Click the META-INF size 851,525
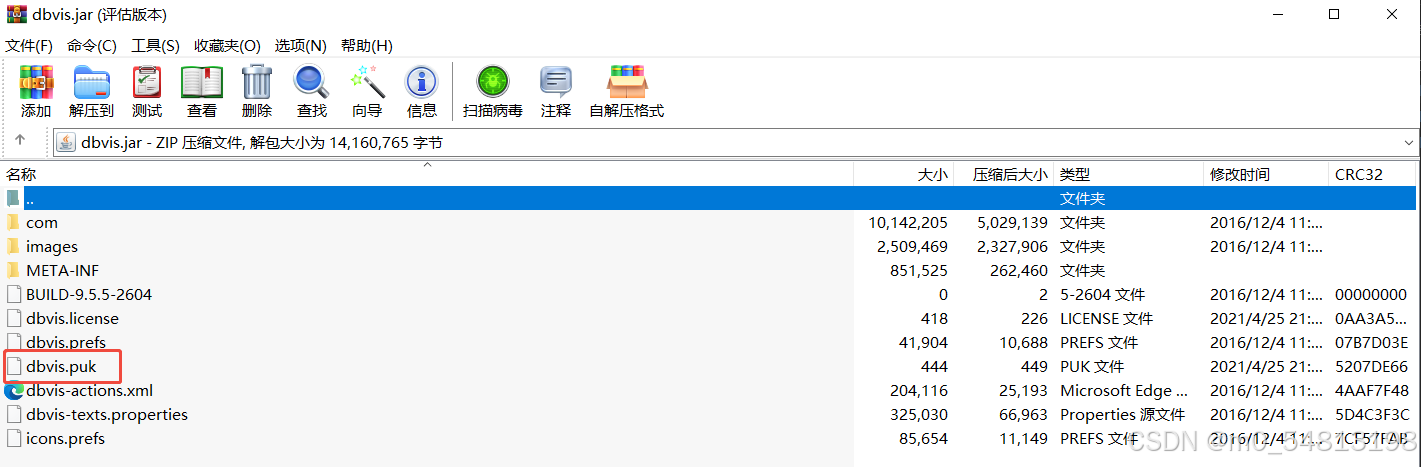This screenshot has height=467, width=1421. 919,270
